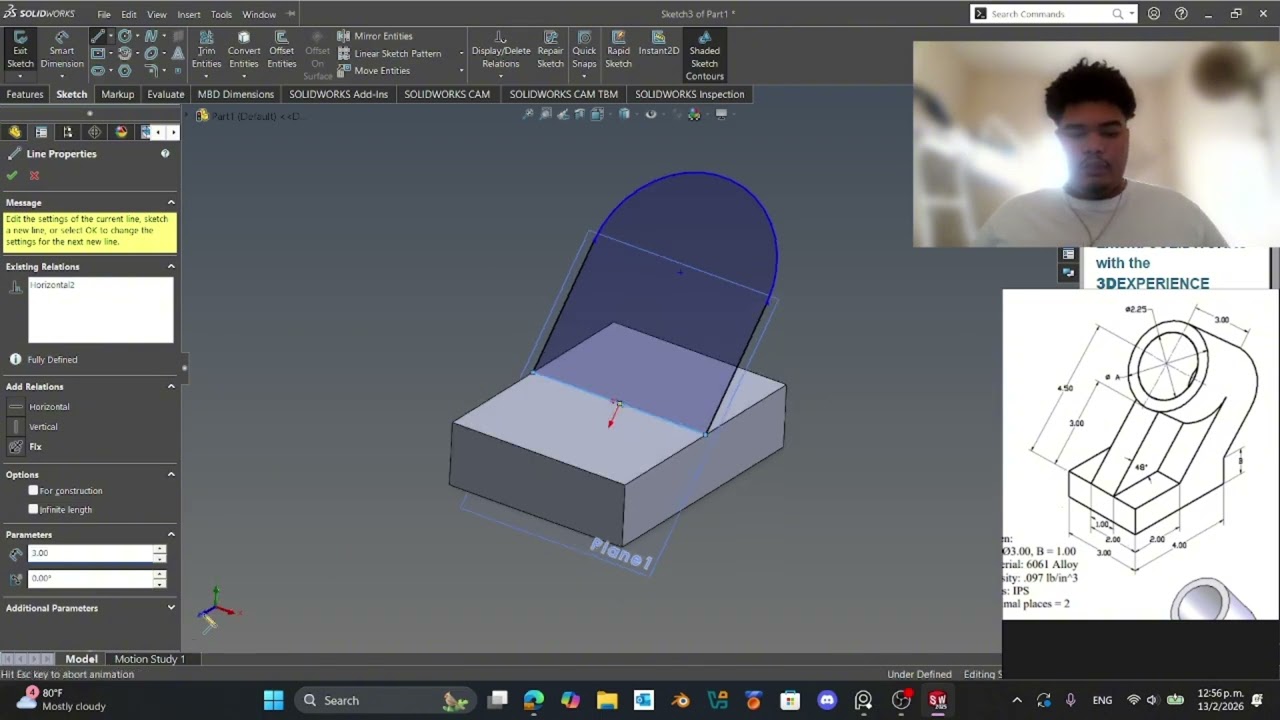Click the Convert Entities tool
The image size is (1280, 720).
pos(244,50)
